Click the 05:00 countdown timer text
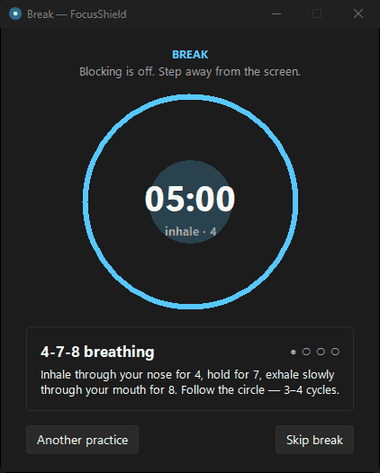This screenshot has width=380, height=473. 190,199
